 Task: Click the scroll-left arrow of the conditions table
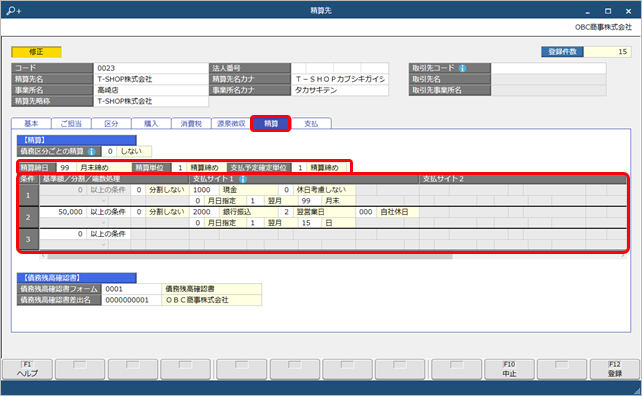(x=43, y=256)
